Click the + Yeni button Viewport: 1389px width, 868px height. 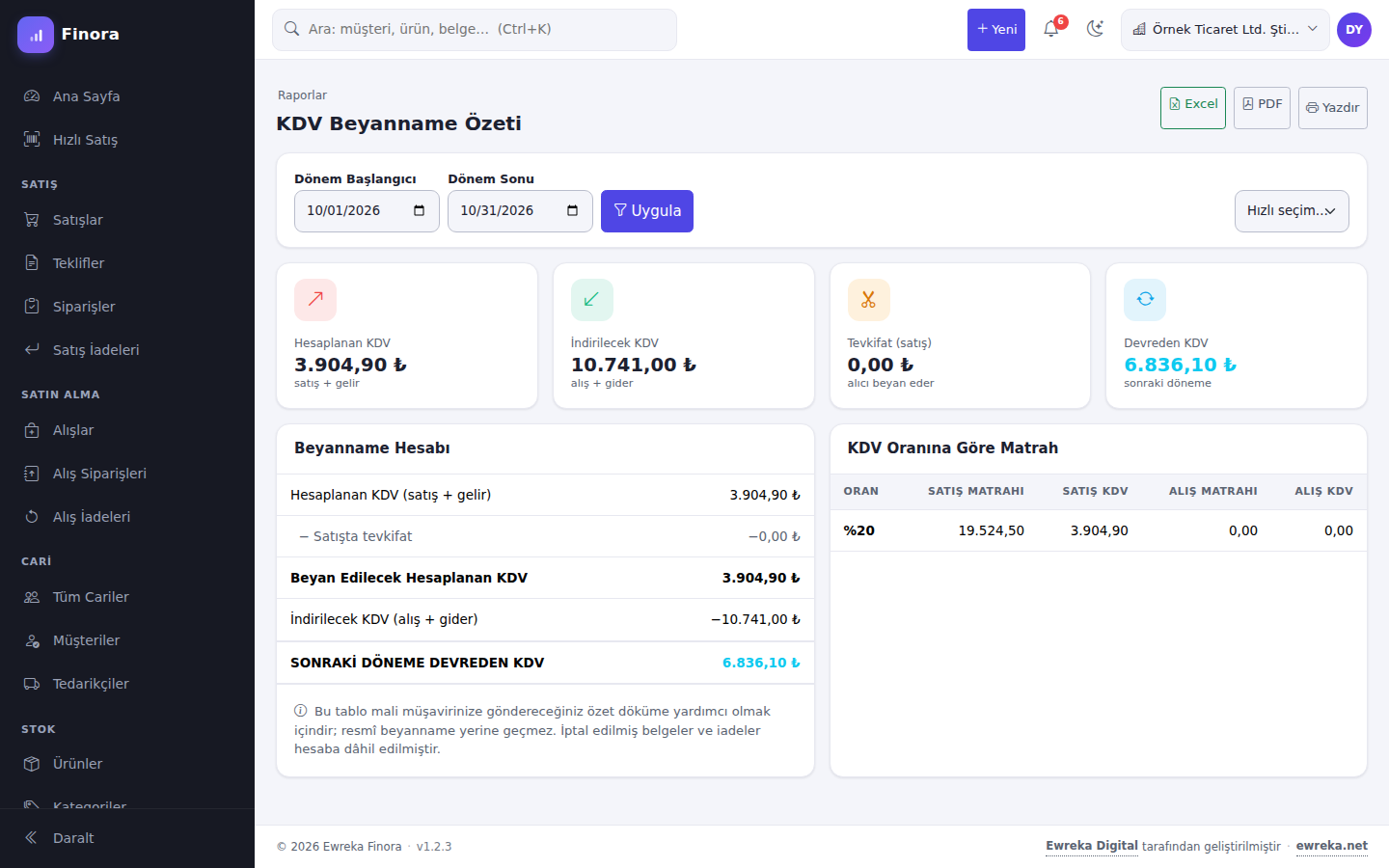(x=996, y=30)
